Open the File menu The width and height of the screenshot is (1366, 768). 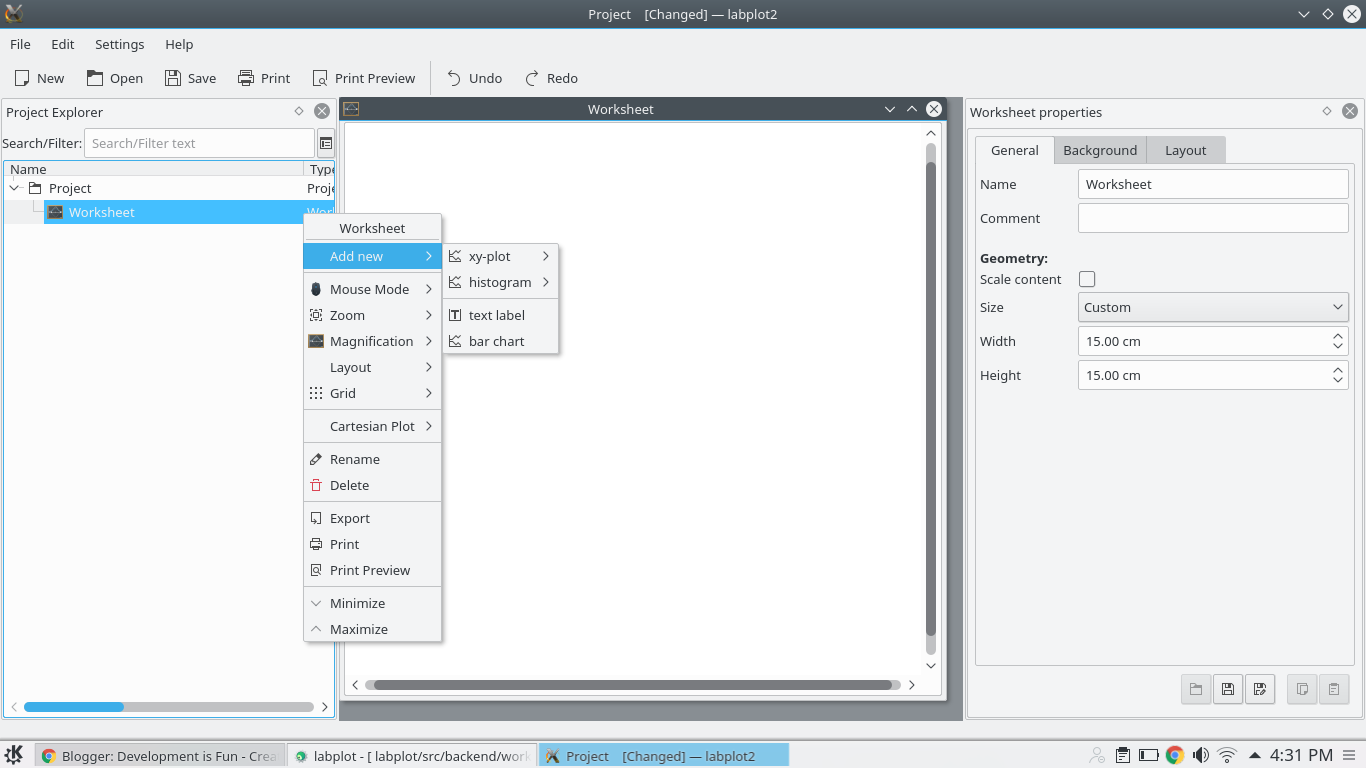(20, 44)
